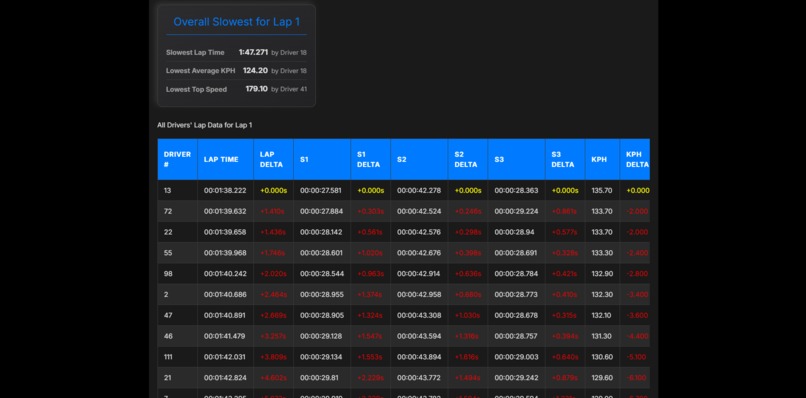Click S1 time 00:00:29.81
This screenshot has width=806, height=398.
click(319, 378)
